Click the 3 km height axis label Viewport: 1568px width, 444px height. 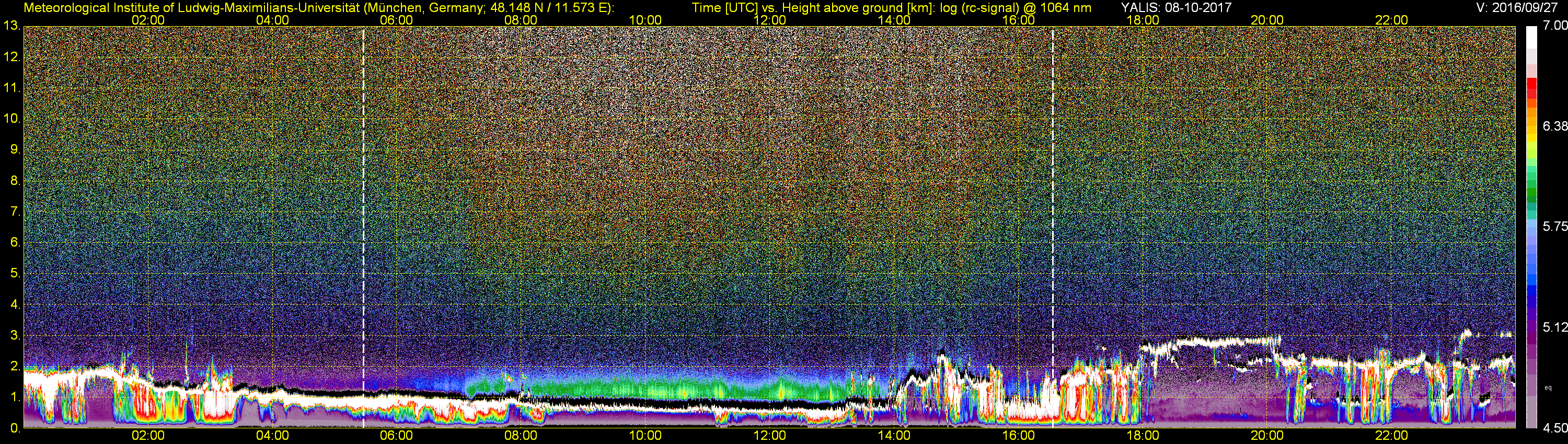[15, 335]
